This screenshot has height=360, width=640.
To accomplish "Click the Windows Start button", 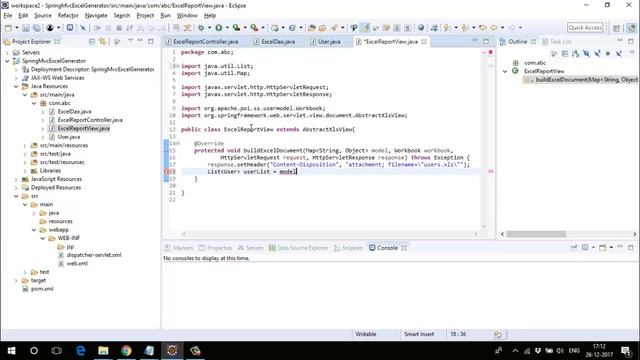I will point(11,351).
